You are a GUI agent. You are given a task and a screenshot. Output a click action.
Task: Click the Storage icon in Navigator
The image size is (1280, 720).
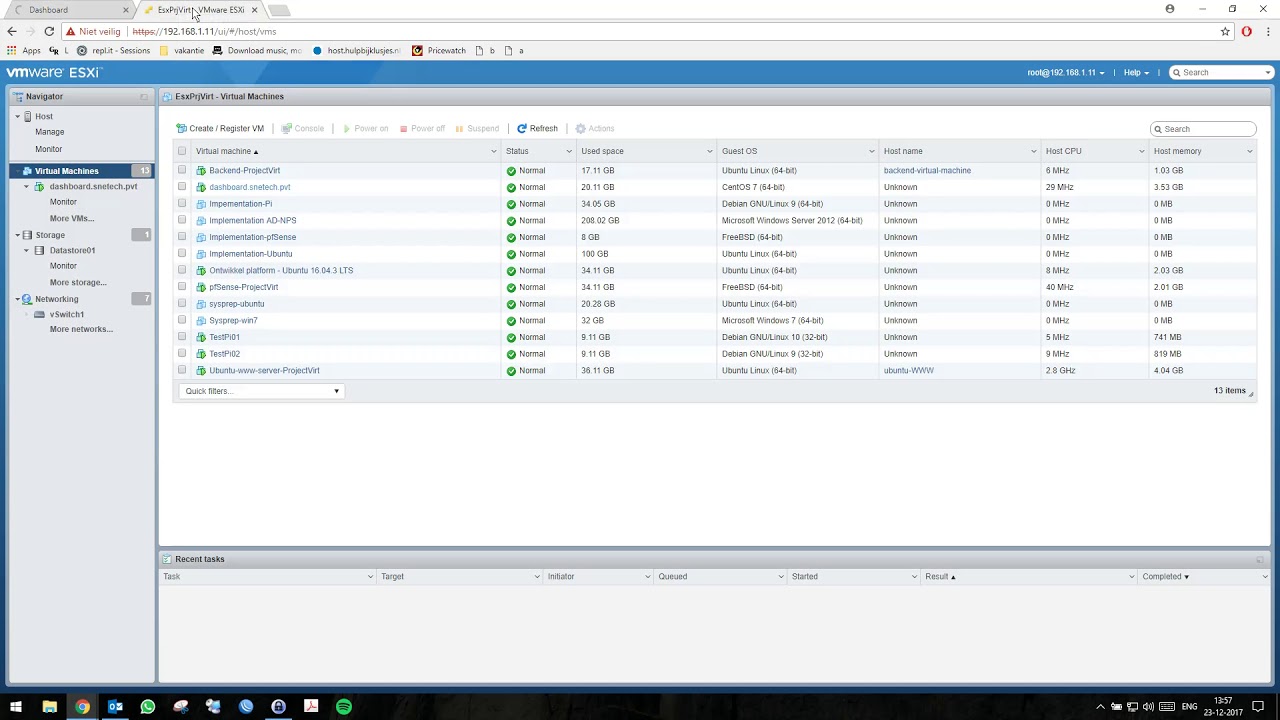tap(28, 235)
